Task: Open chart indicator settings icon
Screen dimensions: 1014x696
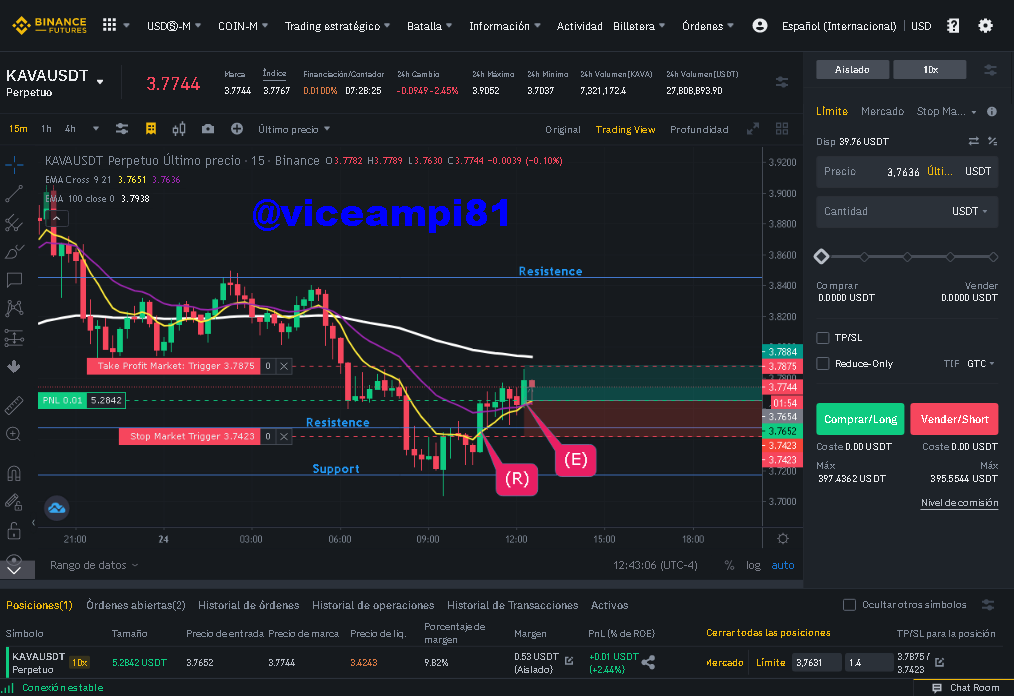Action: point(122,129)
